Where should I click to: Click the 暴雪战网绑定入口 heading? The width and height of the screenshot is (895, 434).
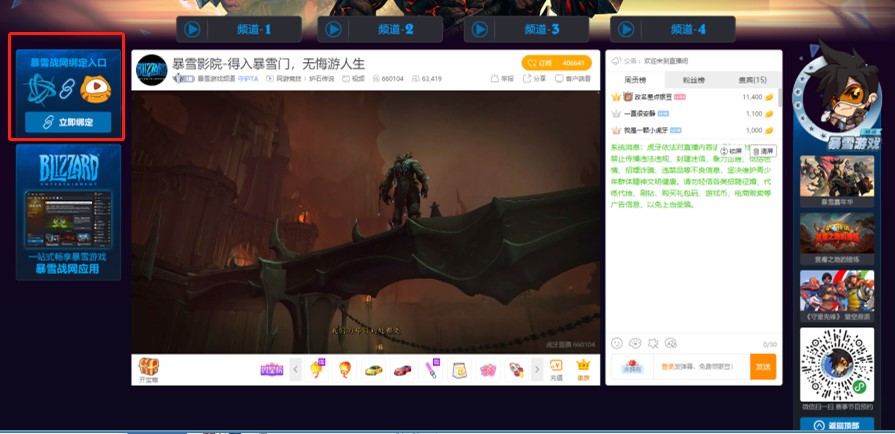[x=68, y=62]
